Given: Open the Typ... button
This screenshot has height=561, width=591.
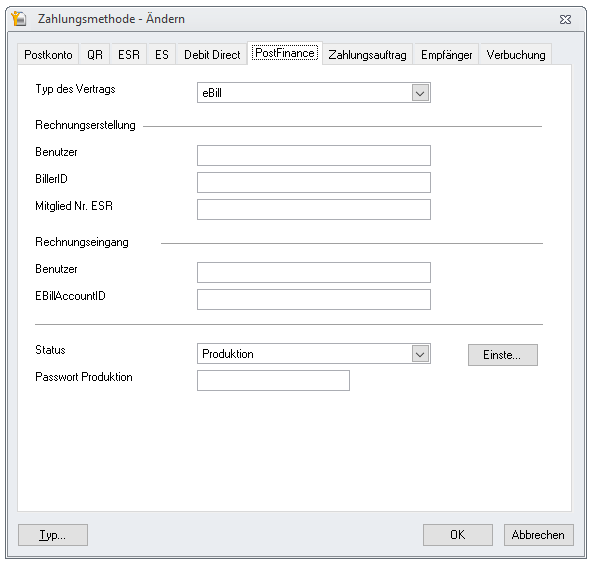Looking at the screenshot, I should (53, 535).
